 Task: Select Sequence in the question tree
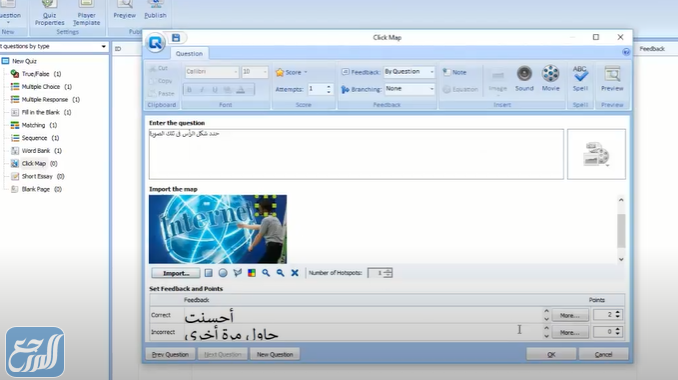point(35,138)
